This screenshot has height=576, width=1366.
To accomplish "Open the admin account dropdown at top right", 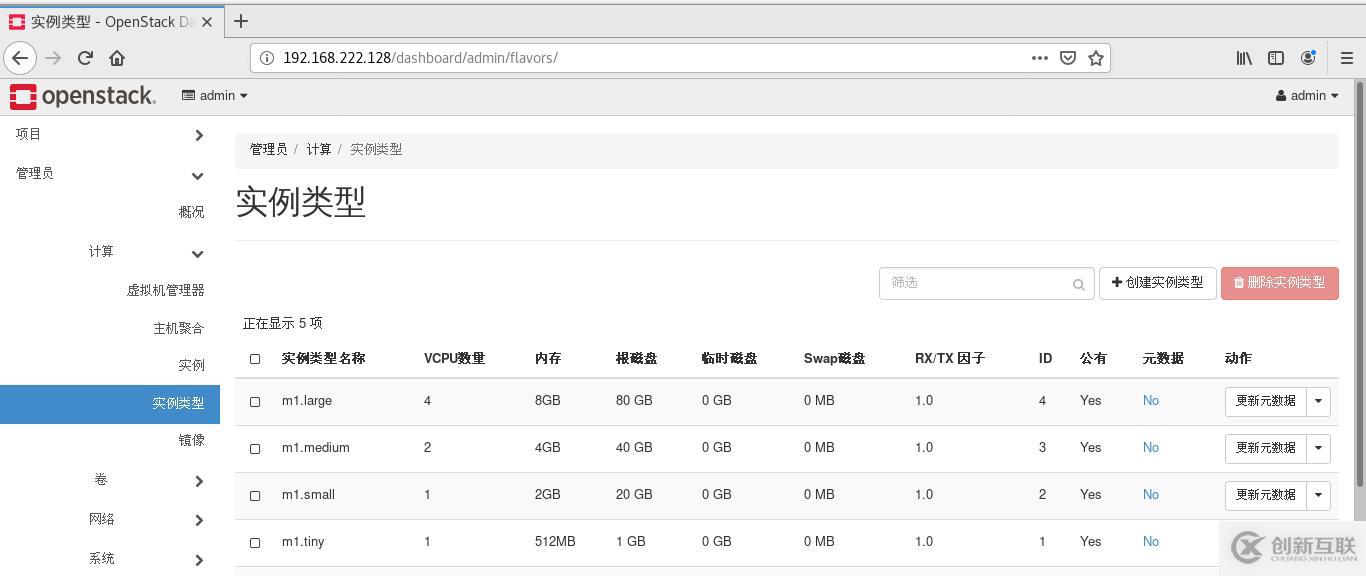I will 1307,95.
